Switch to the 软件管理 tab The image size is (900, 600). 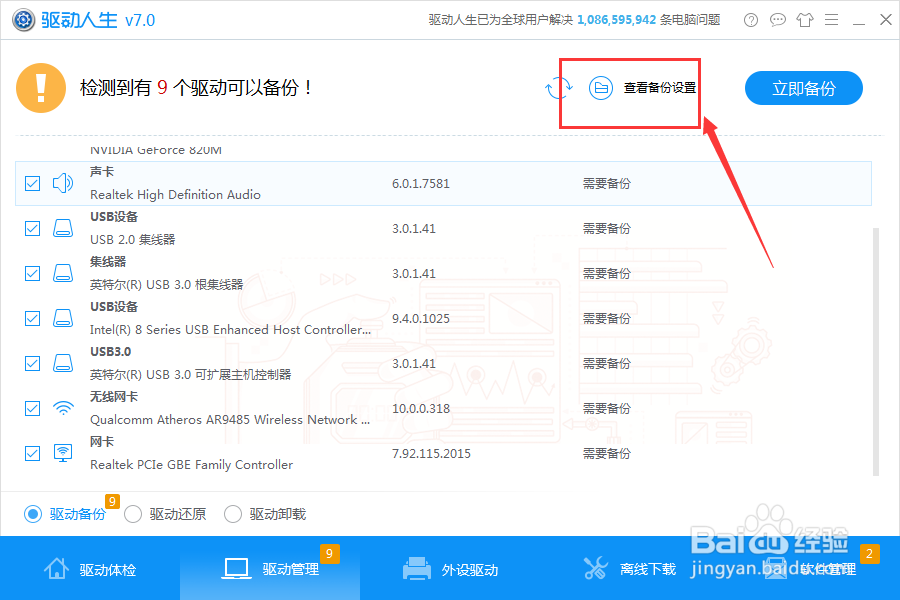[x=810, y=569]
